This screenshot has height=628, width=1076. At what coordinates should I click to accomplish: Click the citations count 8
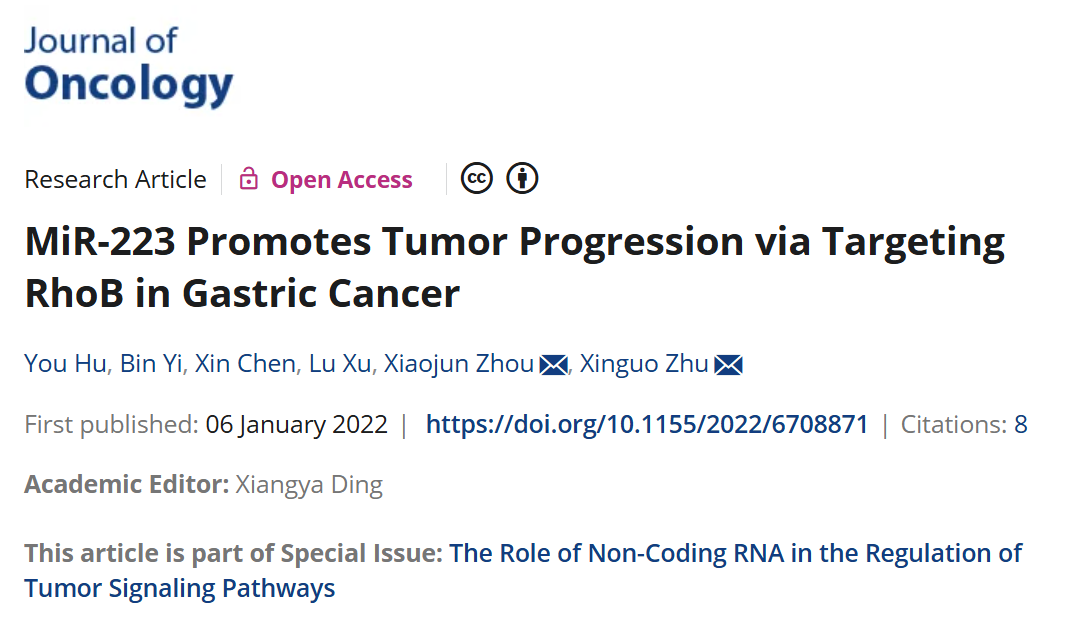[1021, 425]
